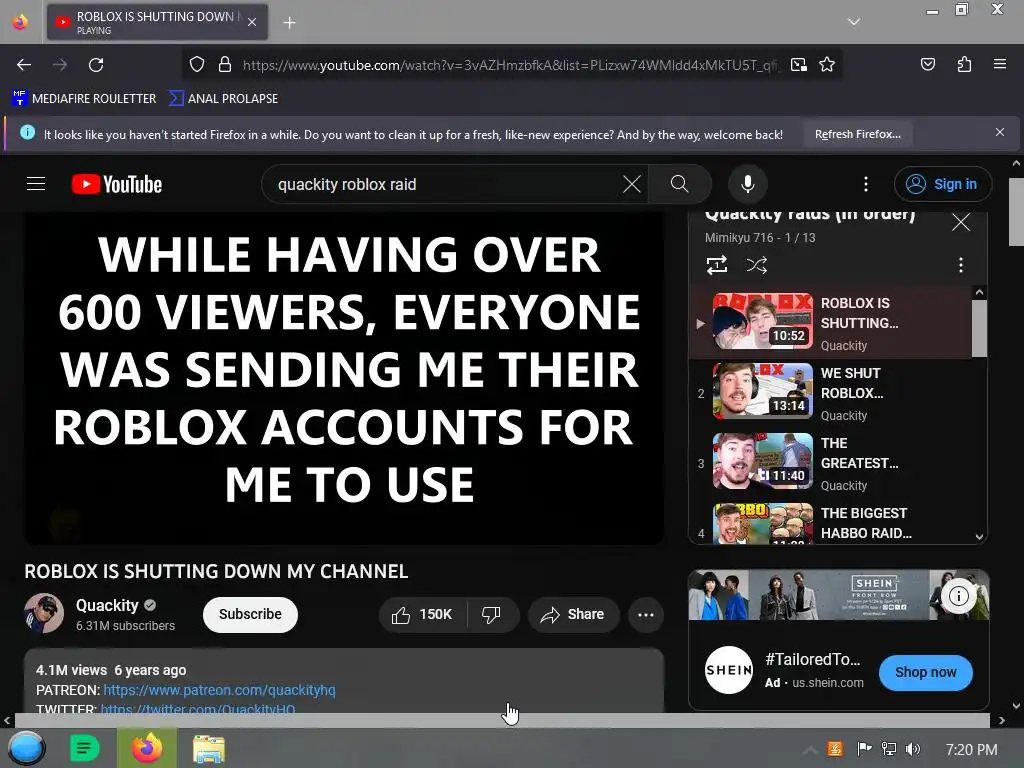
Task: Open network icon in system tray
Action: click(x=888, y=749)
